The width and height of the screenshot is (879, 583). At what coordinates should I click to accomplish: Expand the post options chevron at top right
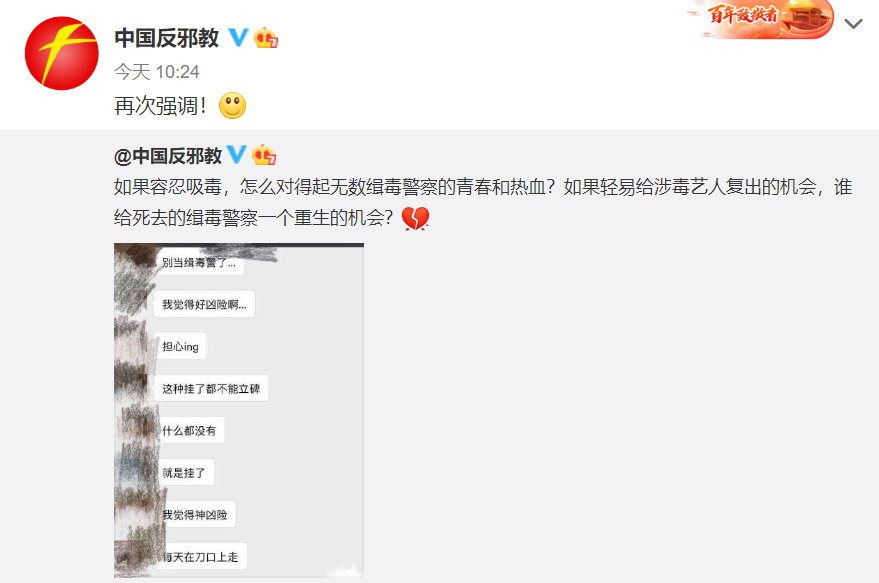[x=853, y=24]
